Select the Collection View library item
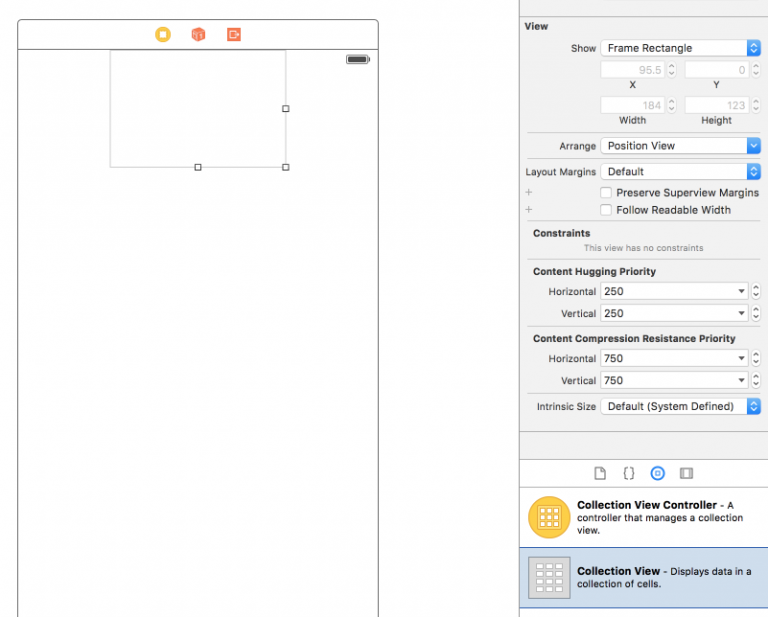 coord(643,578)
